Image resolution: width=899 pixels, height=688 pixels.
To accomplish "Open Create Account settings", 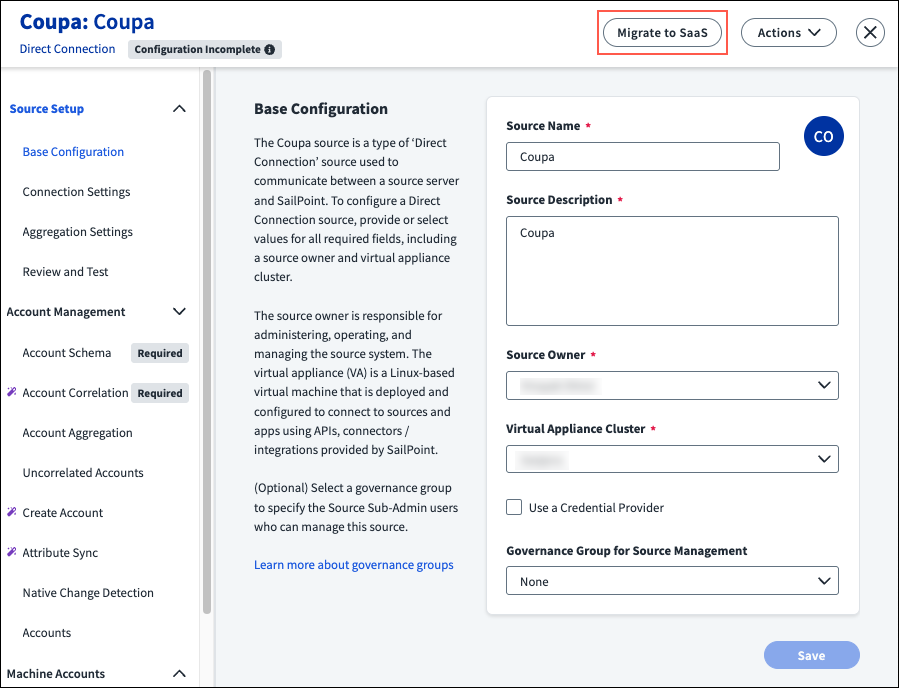I will 62,513.
